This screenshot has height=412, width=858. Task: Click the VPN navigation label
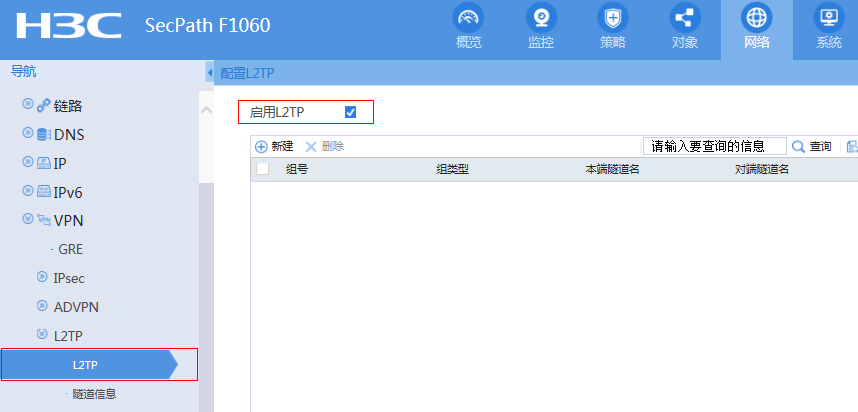point(68,220)
